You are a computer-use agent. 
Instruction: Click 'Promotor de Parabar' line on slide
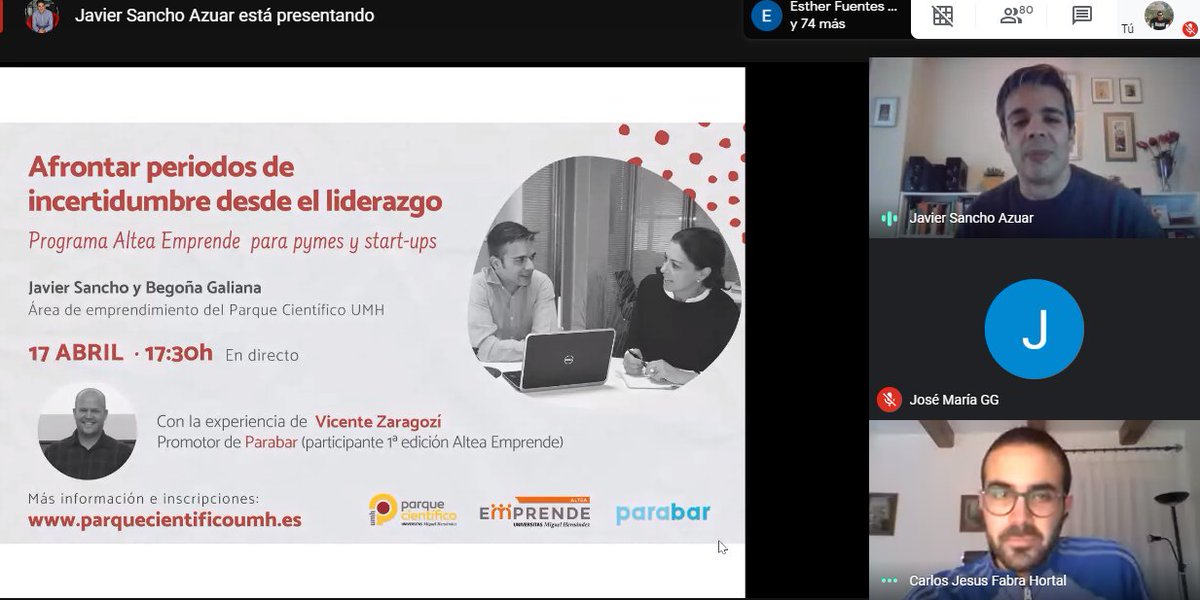(x=360, y=442)
